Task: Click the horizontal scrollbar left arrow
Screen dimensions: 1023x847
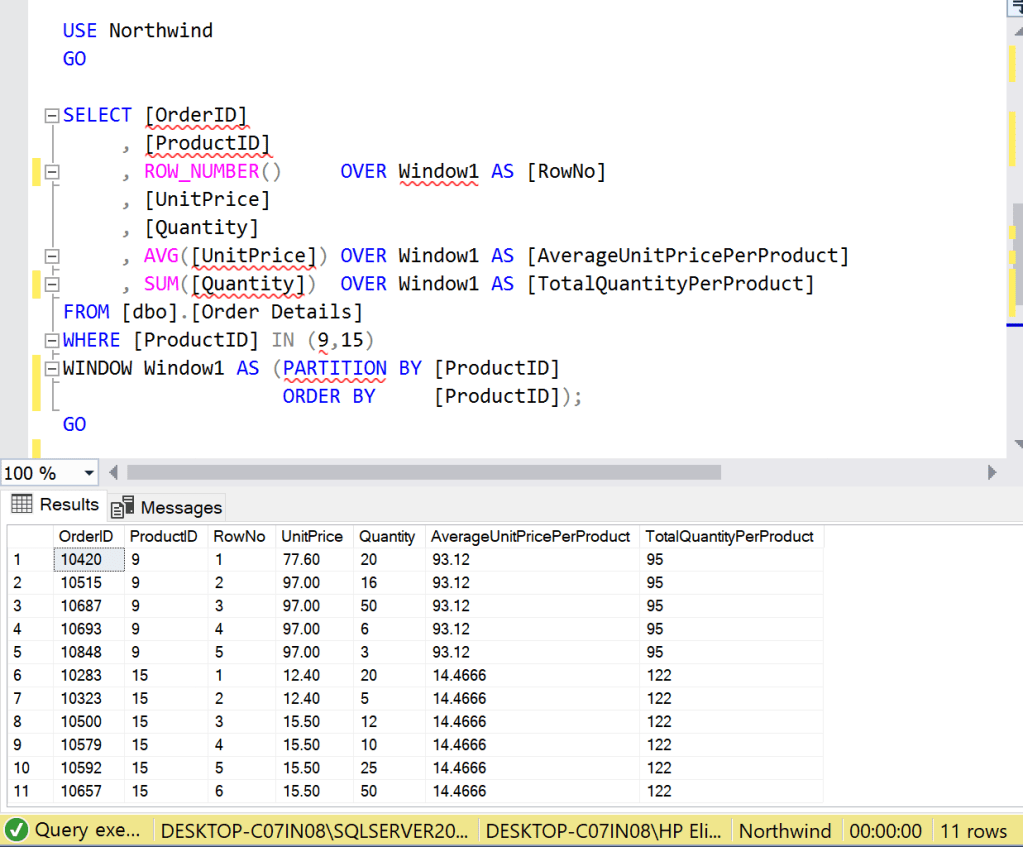Action: 114,472
